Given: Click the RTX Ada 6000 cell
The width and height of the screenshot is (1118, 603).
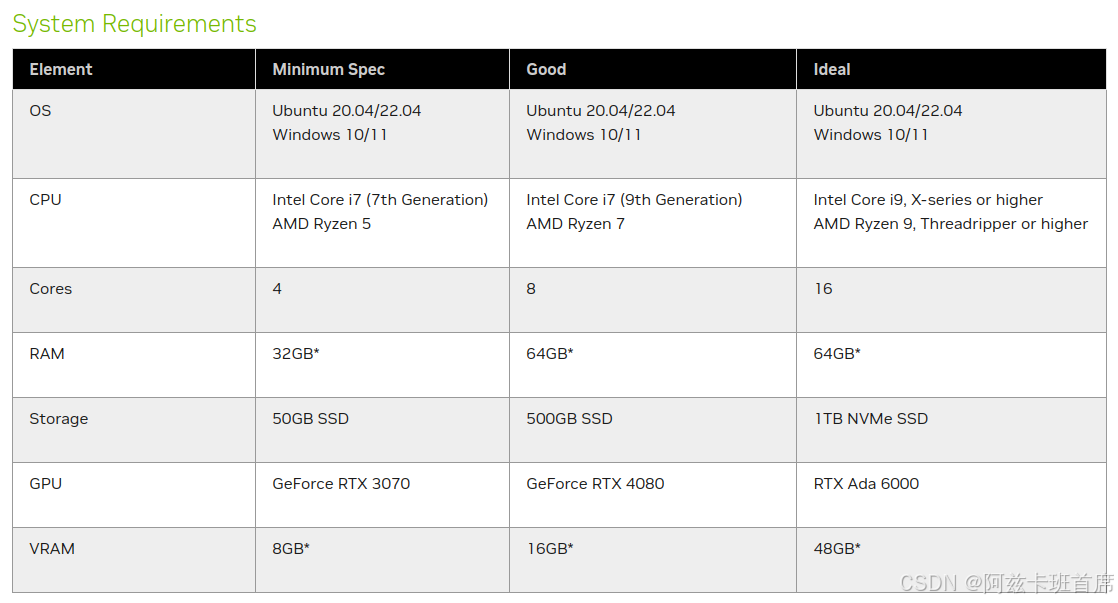Looking at the screenshot, I should click(866, 484).
